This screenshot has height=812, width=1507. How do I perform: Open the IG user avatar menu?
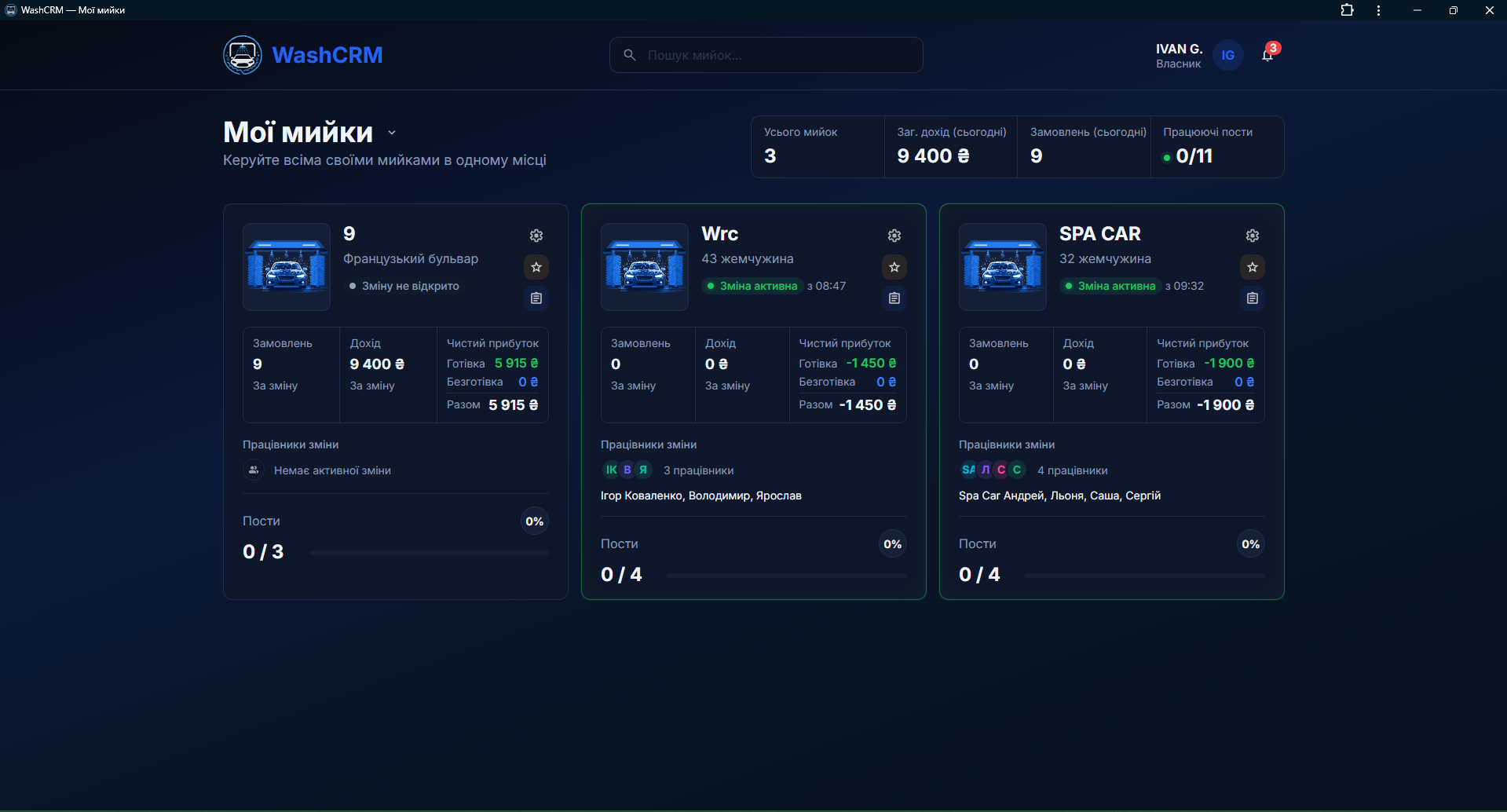pyautogui.click(x=1227, y=55)
